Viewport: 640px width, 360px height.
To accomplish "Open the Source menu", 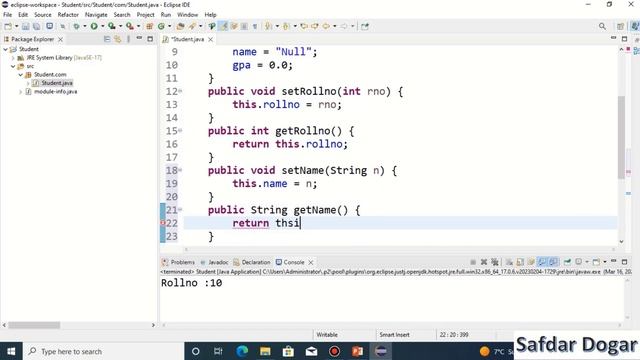I will click(x=43, y=15).
